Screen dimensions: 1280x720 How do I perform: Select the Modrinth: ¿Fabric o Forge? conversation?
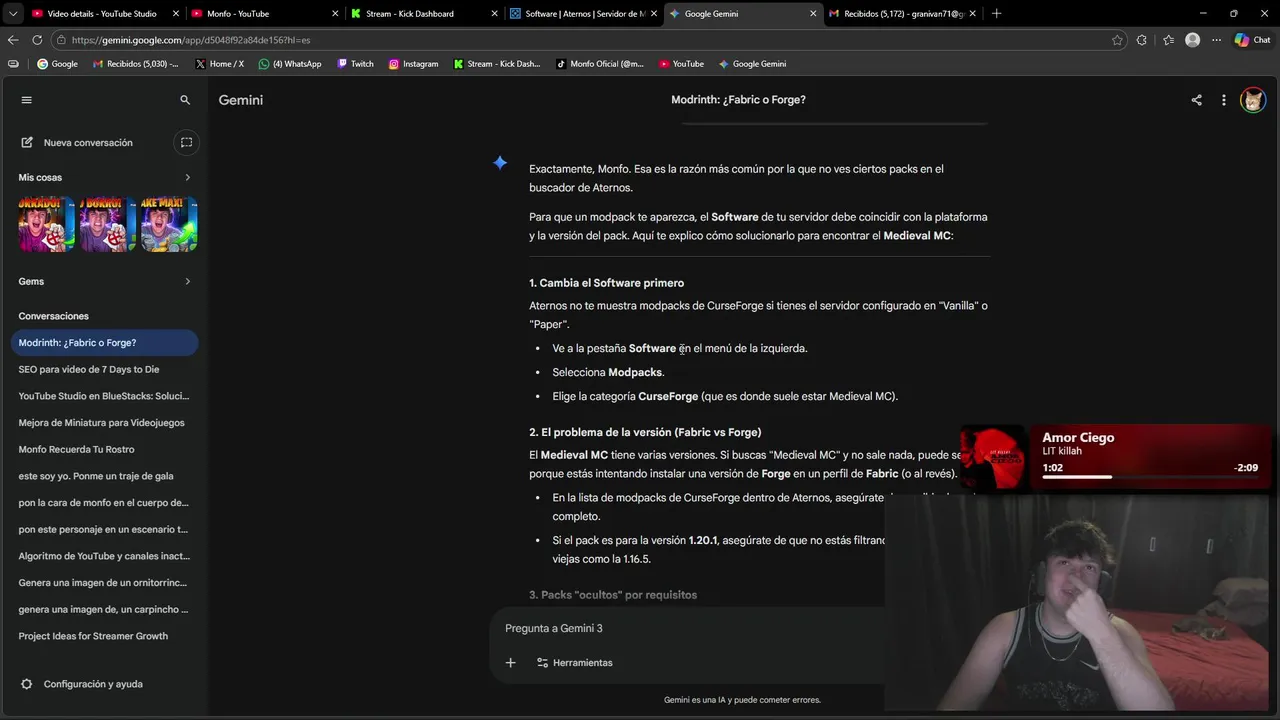[x=104, y=343]
